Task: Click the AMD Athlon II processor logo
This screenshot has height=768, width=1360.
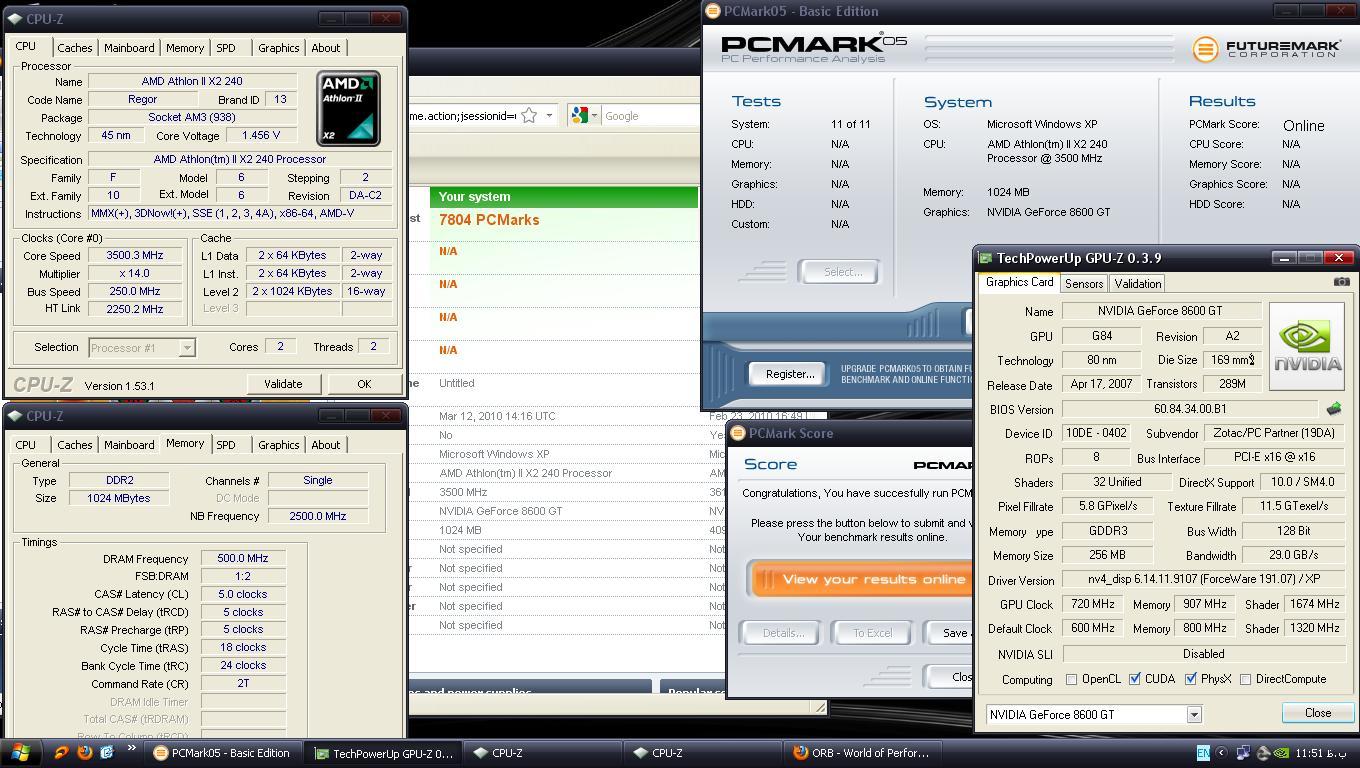Action: pyautogui.click(x=348, y=108)
